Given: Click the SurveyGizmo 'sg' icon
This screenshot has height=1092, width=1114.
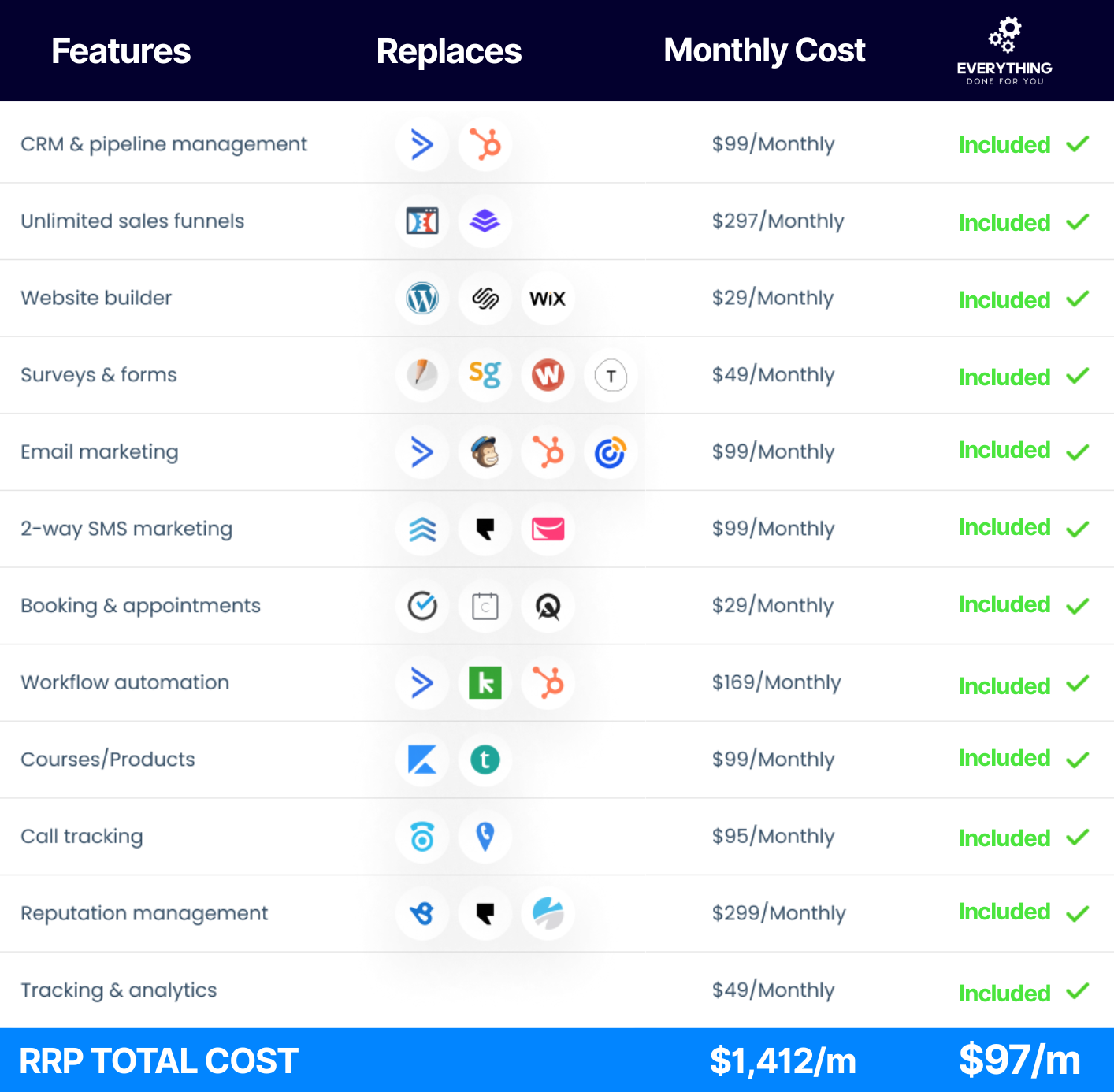Looking at the screenshot, I should coord(485,375).
